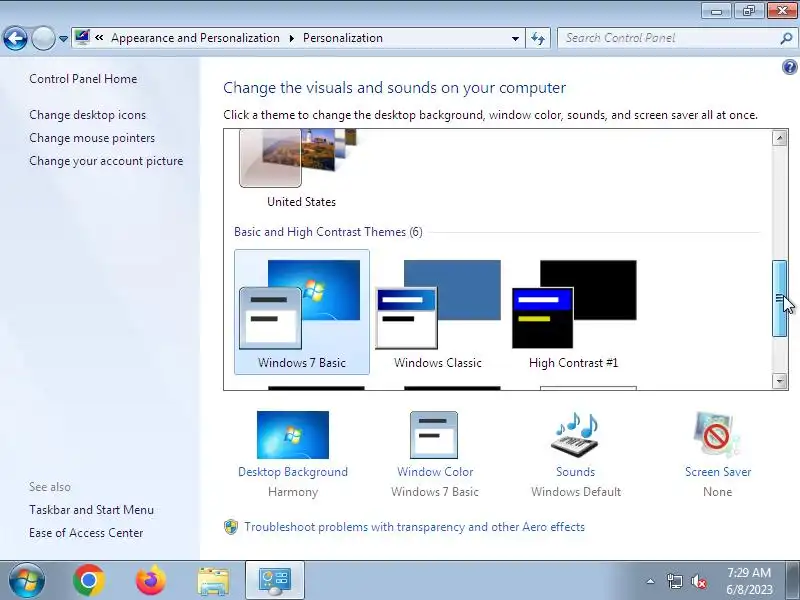Expand the breadcrumb arrow after Appearance and Personalization
The image size is (800, 600).
[292, 39]
